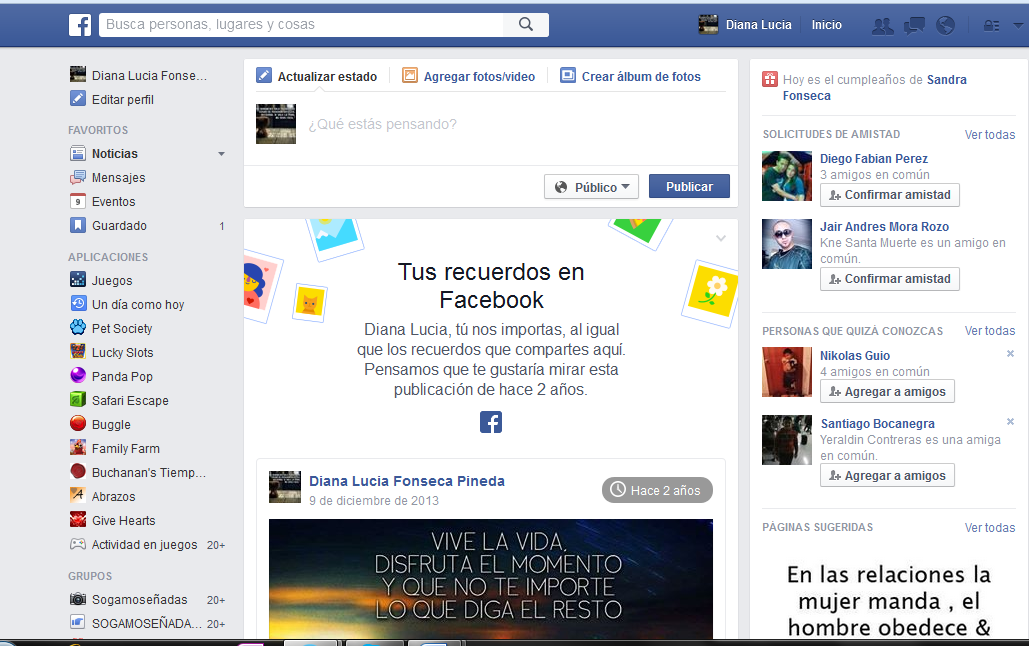Dismiss Santiago Bocanegra suggestion
This screenshot has width=1029, height=646.
point(1010,421)
